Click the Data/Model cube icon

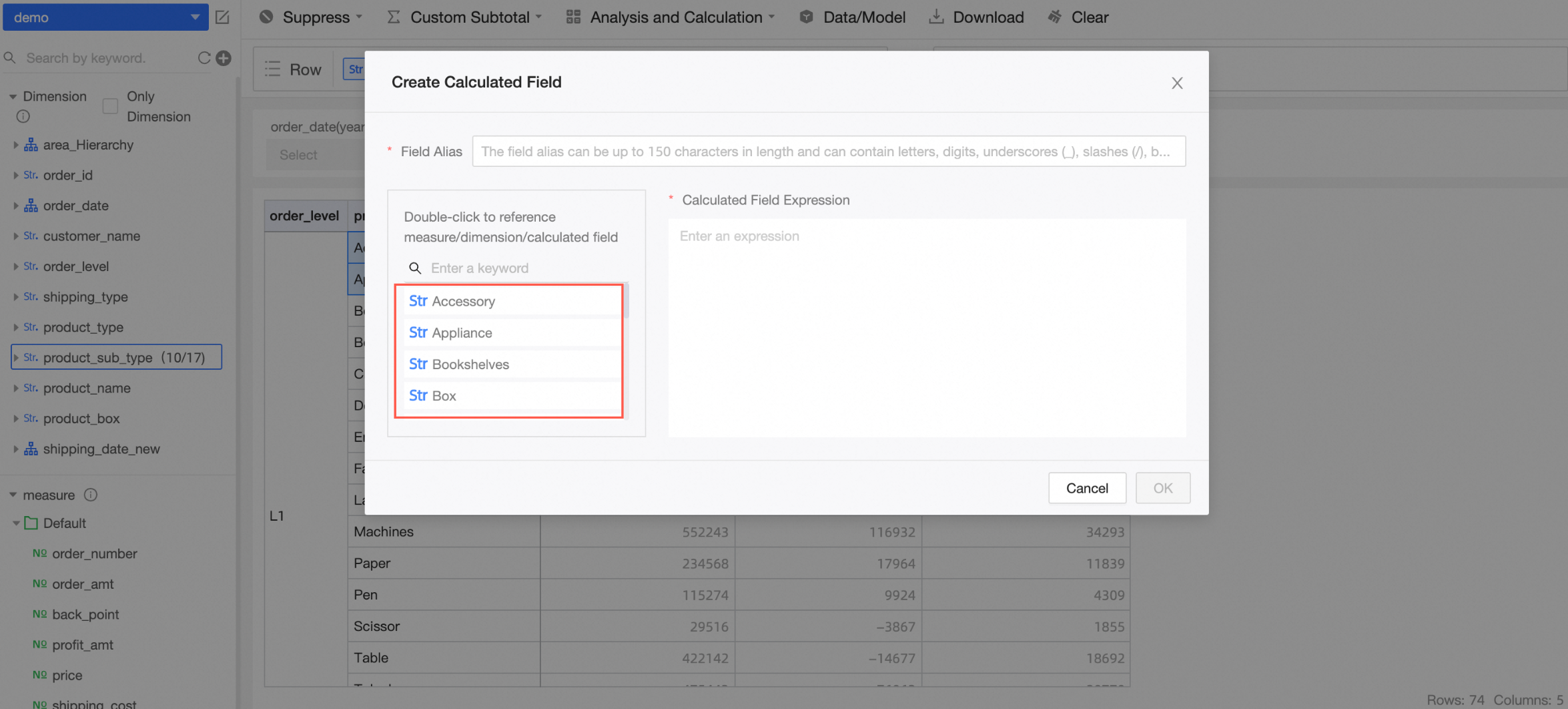pos(806,17)
